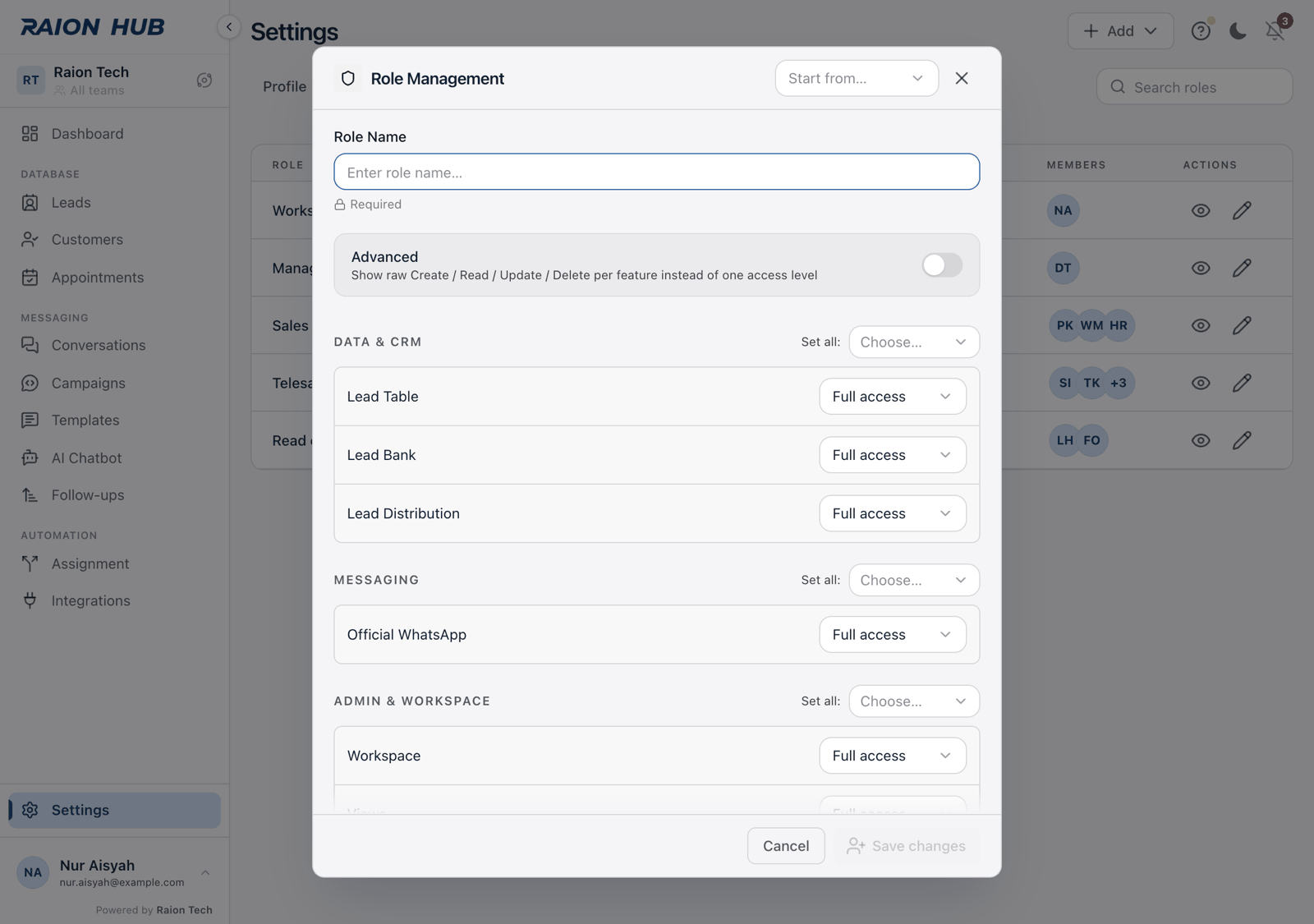The image size is (1314, 924).
Task: Edit the role with member NA
Action: (x=1242, y=210)
